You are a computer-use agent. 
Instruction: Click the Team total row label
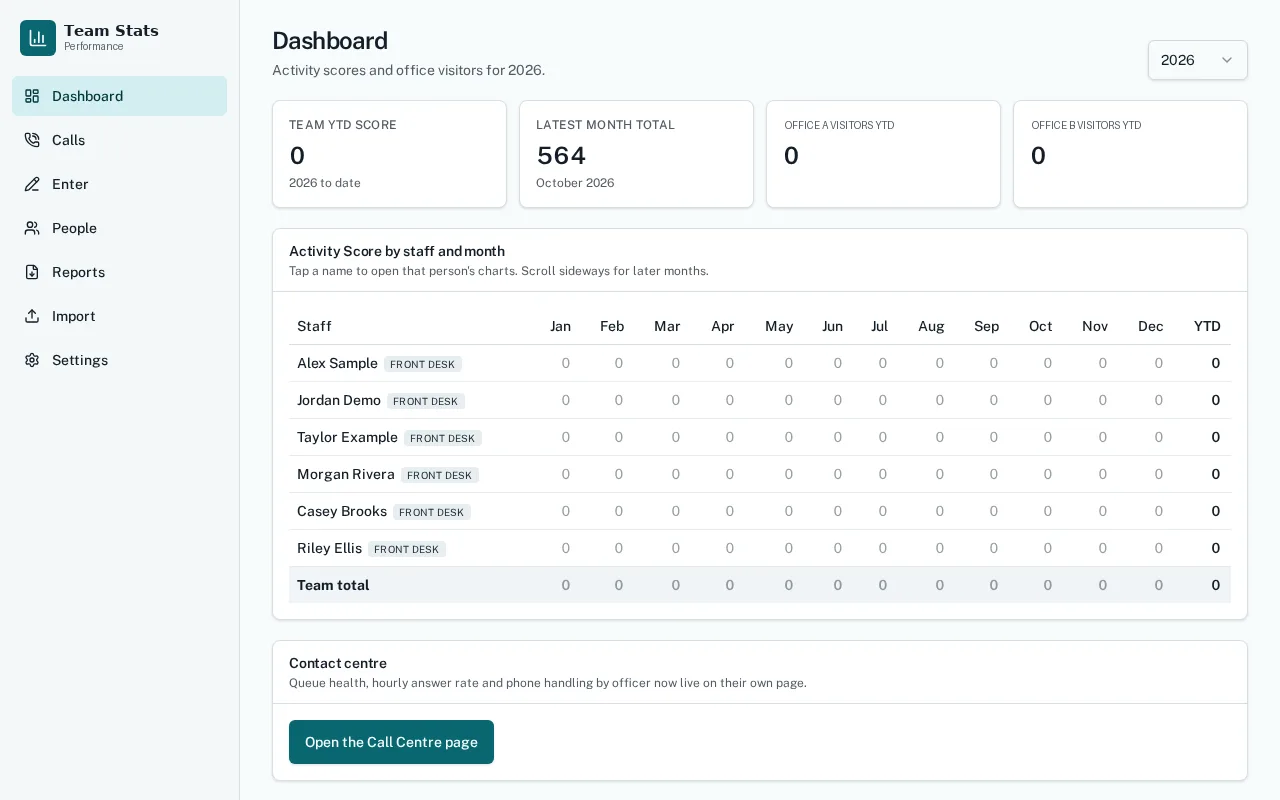[333, 585]
